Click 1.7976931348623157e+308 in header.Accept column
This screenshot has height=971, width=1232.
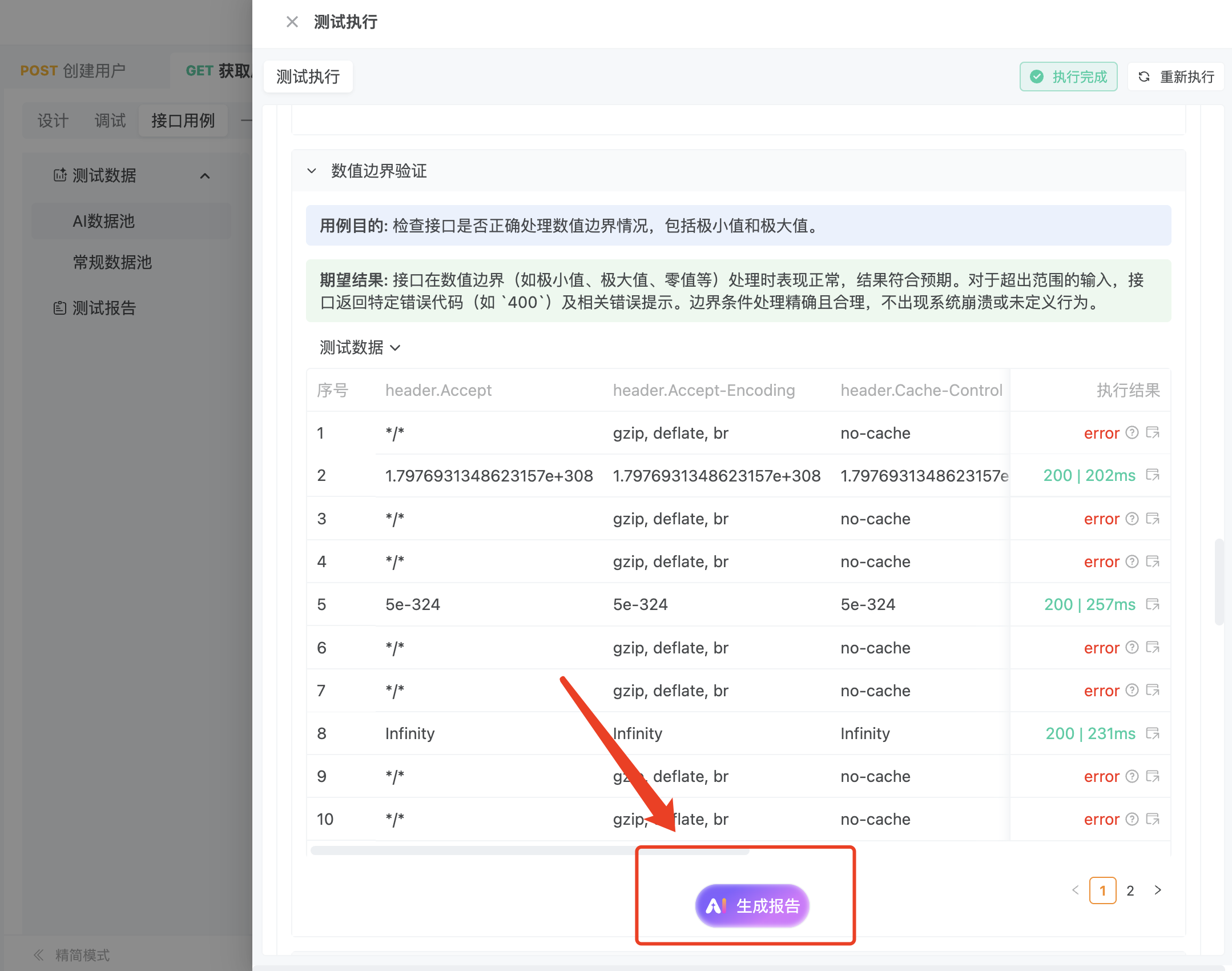click(489, 475)
